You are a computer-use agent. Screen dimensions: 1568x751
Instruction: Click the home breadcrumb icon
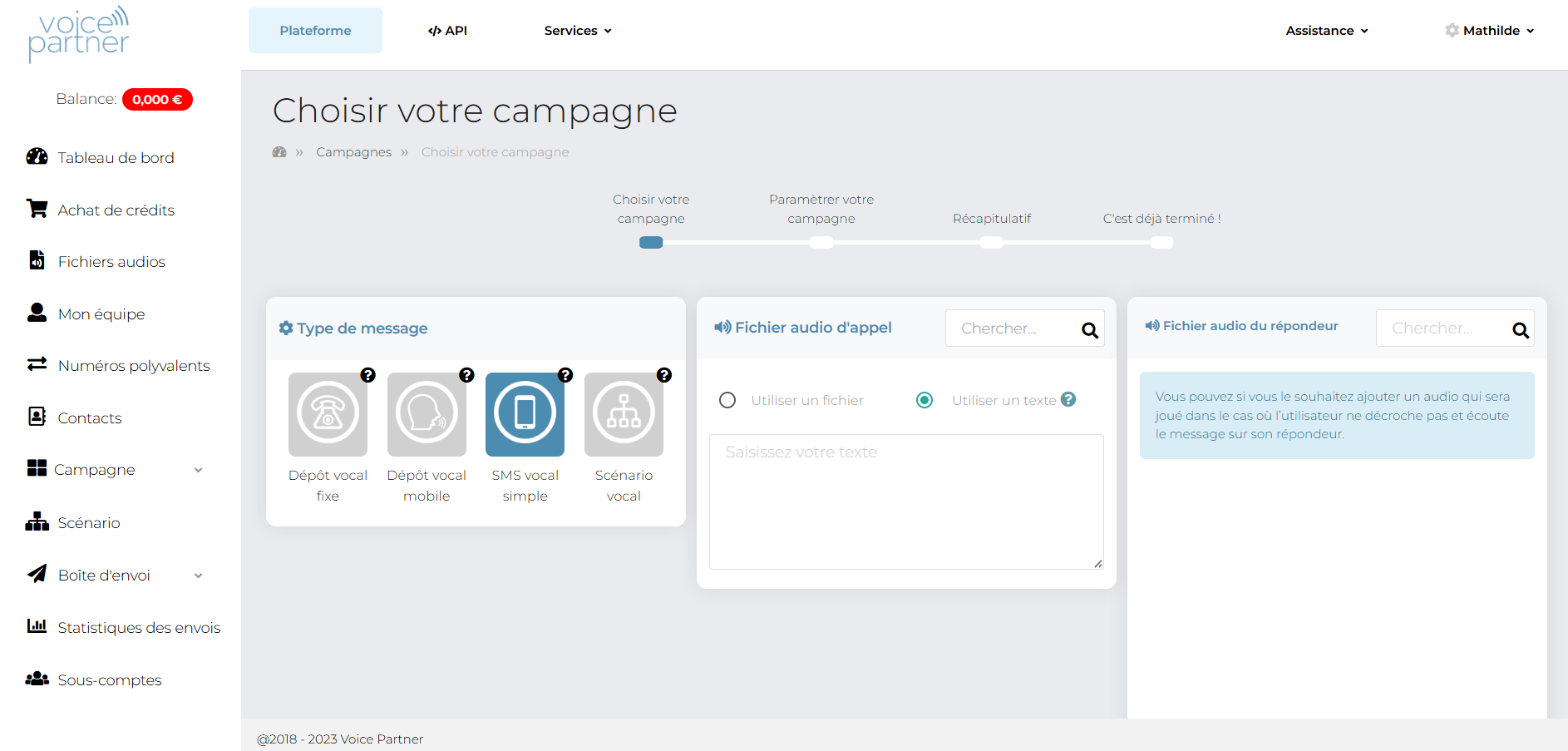coord(279,151)
